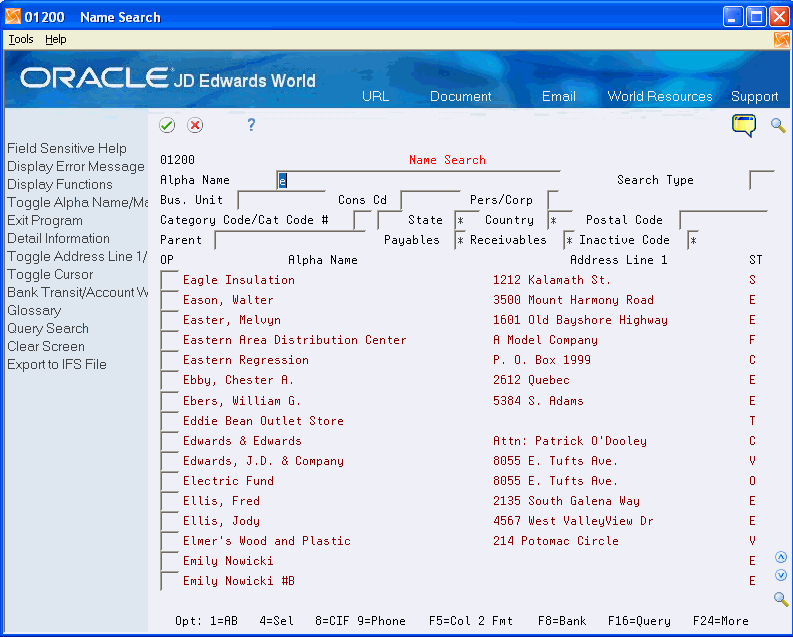Click the orange icon at menu bar right
Screen dimensions: 793x637
(x=781, y=40)
